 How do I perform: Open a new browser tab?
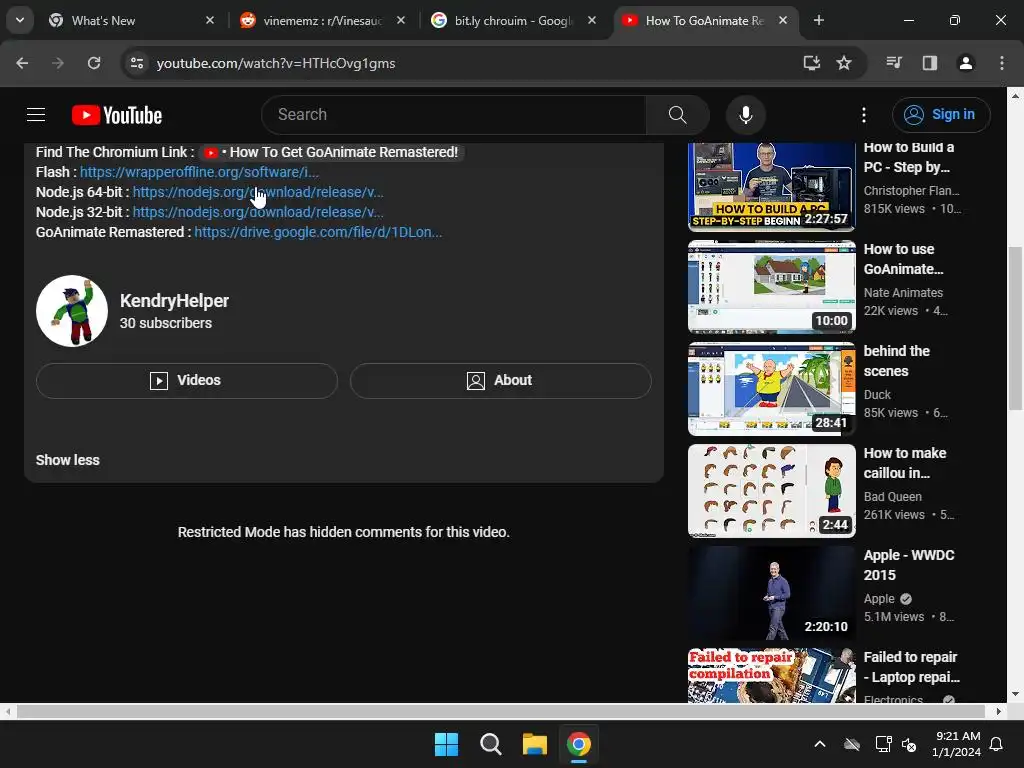tap(818, 20)
